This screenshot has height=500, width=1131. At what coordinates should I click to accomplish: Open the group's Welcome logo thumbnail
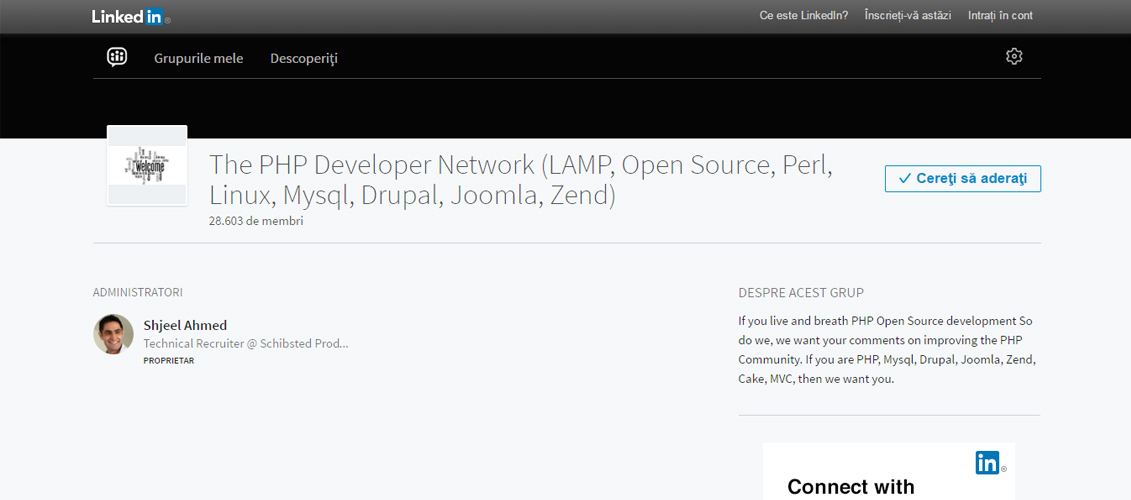coord(147,166)
